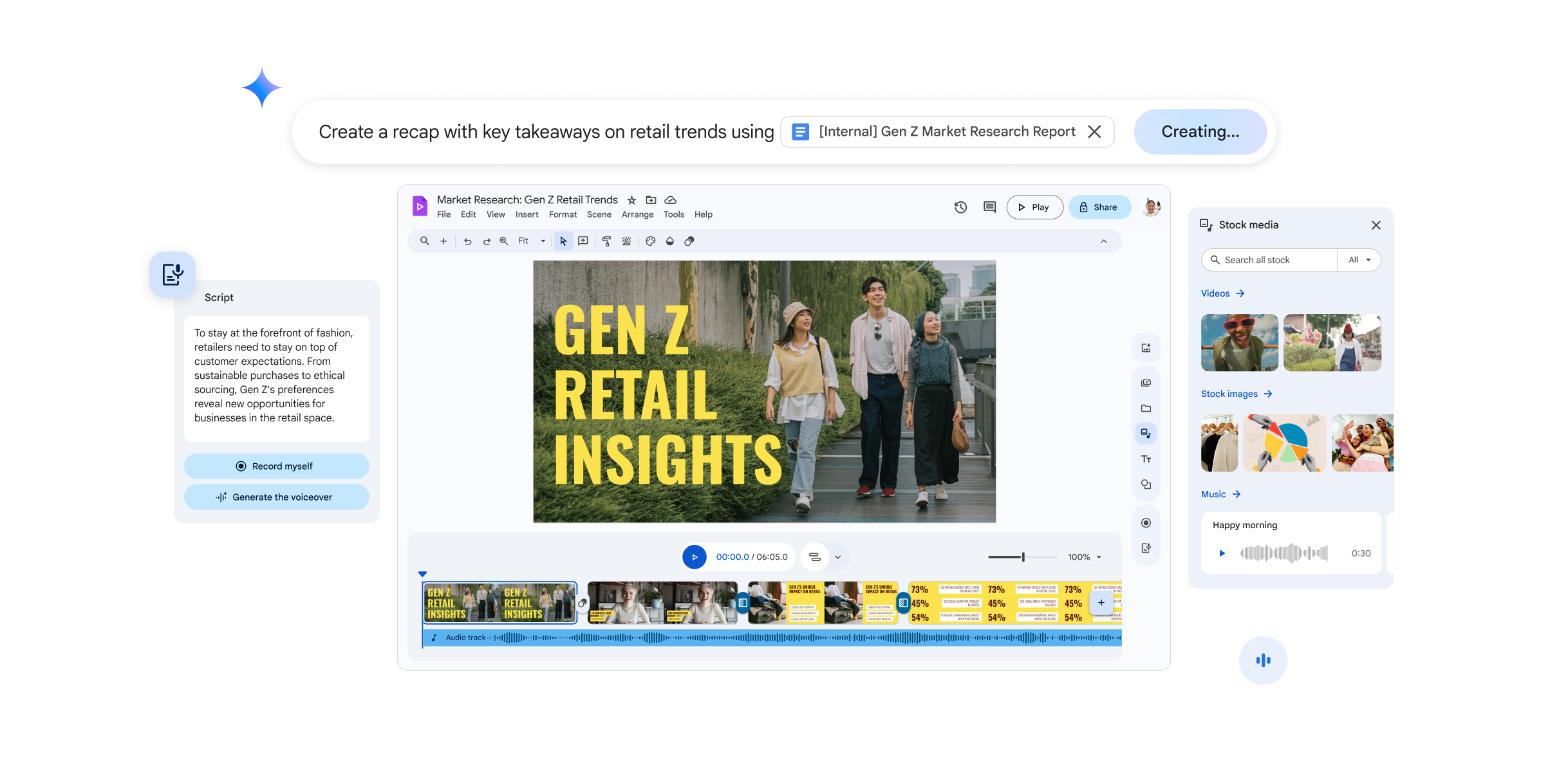The image size is (1568, 772).
Task: Click the Generate the voiceover button
Action: tap(276, 497)
